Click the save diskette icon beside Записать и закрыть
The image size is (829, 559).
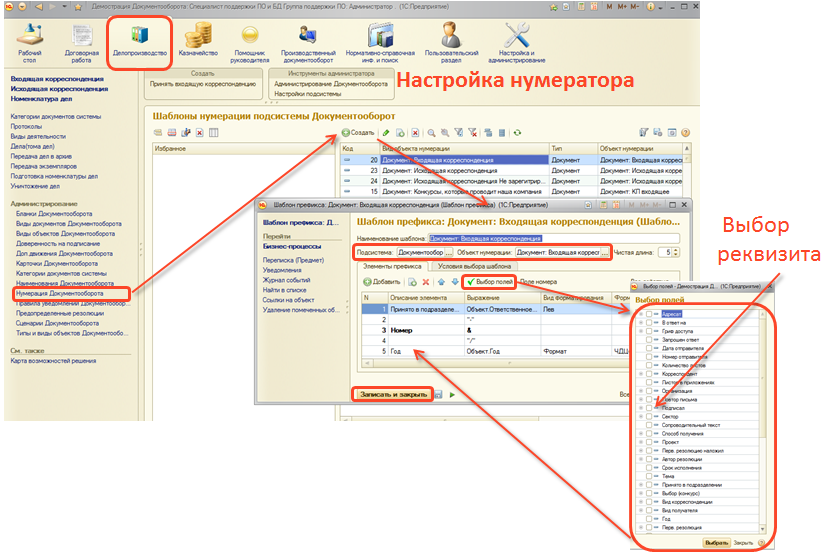coord(438,395)
